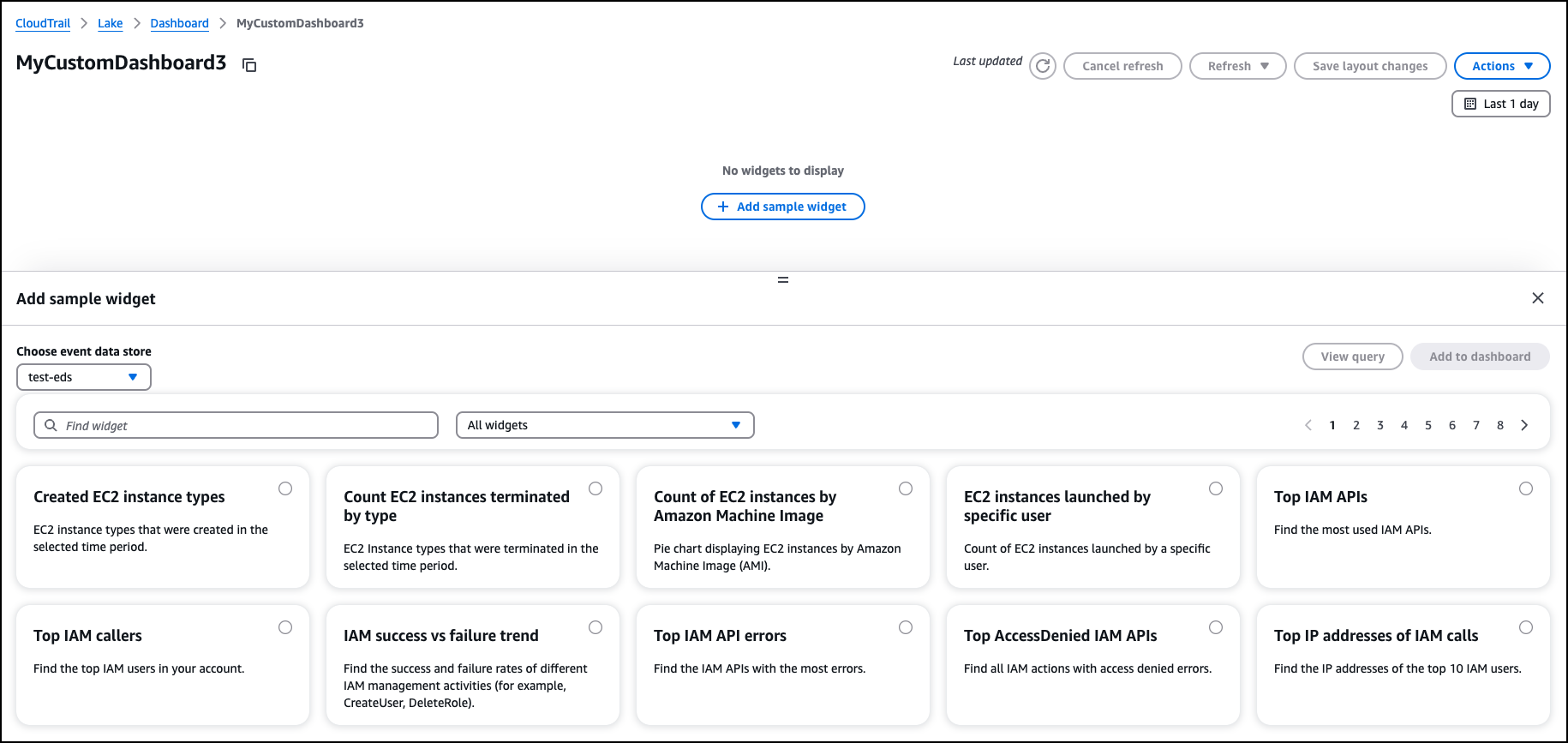Image resolution: width=1568 pixels, height=743 pixels.
Task: Click the Top IP addresses of IAM calls title
Action: pos(1376,636)
